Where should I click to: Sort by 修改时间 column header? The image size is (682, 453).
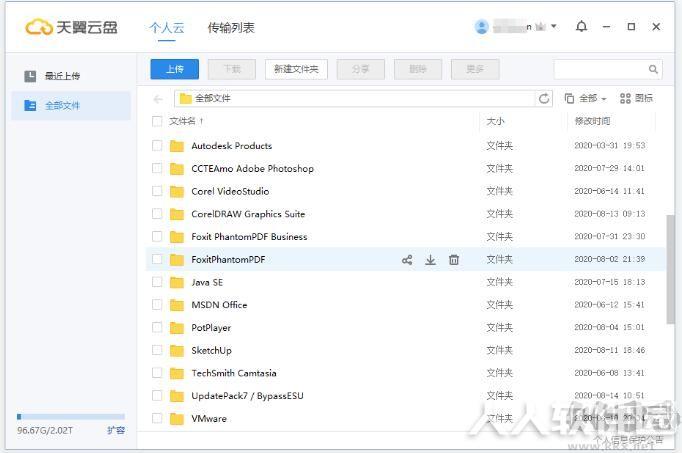tap(592, 121)
